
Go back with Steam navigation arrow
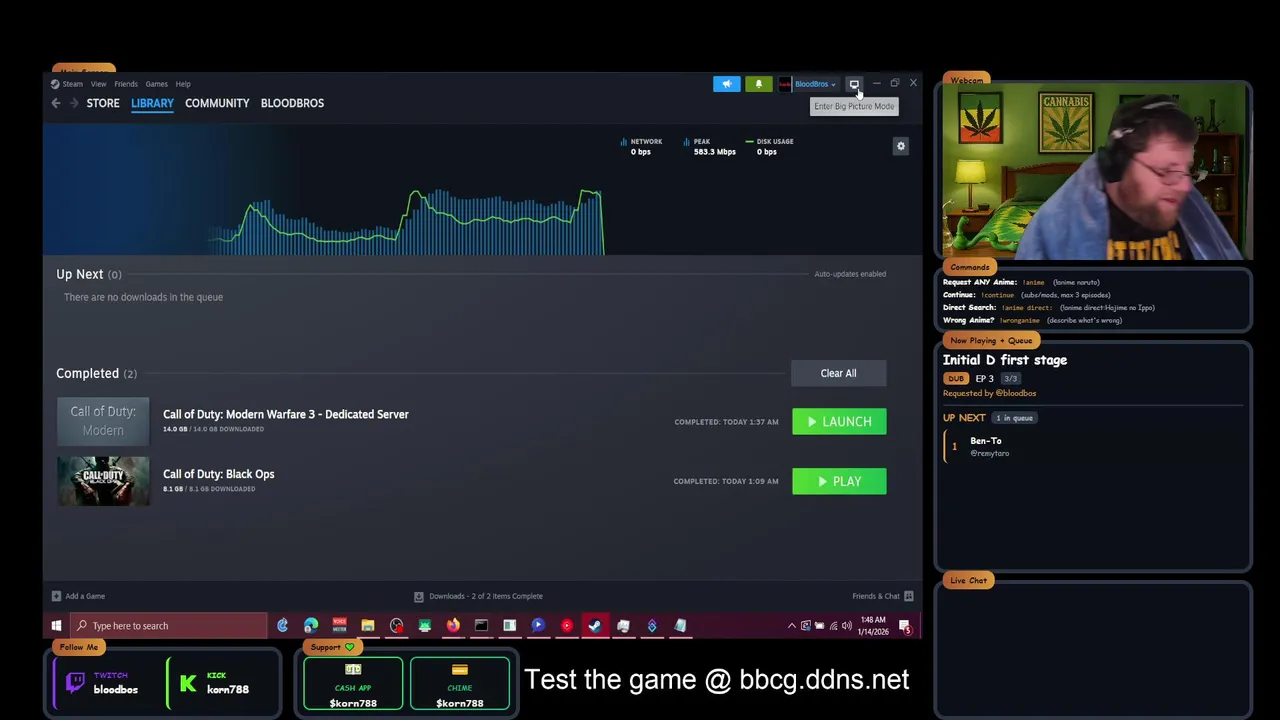(x=56, y=103)
